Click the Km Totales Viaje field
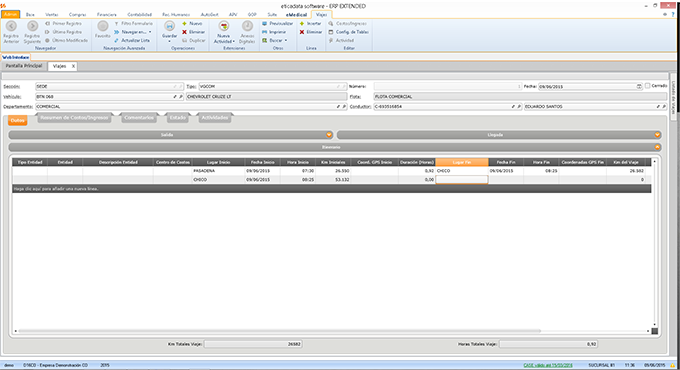 pyautogui.click(x=253, y=344)
